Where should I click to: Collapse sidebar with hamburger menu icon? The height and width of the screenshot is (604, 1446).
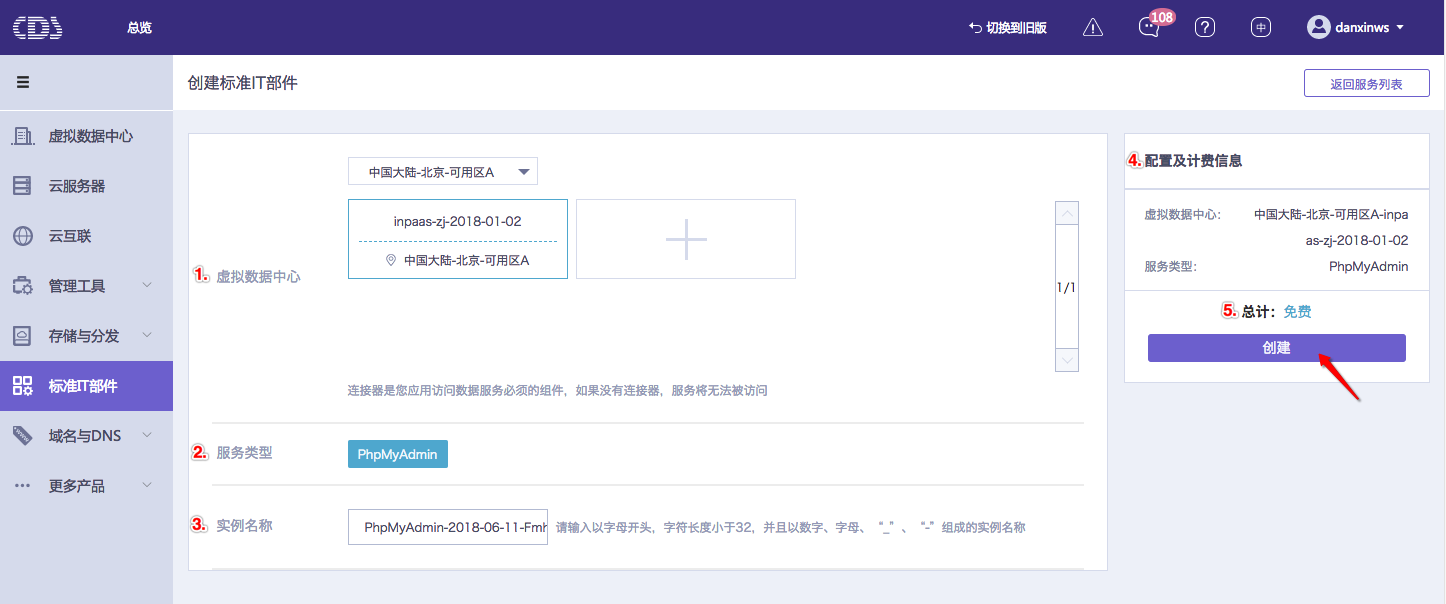[22, 83]
